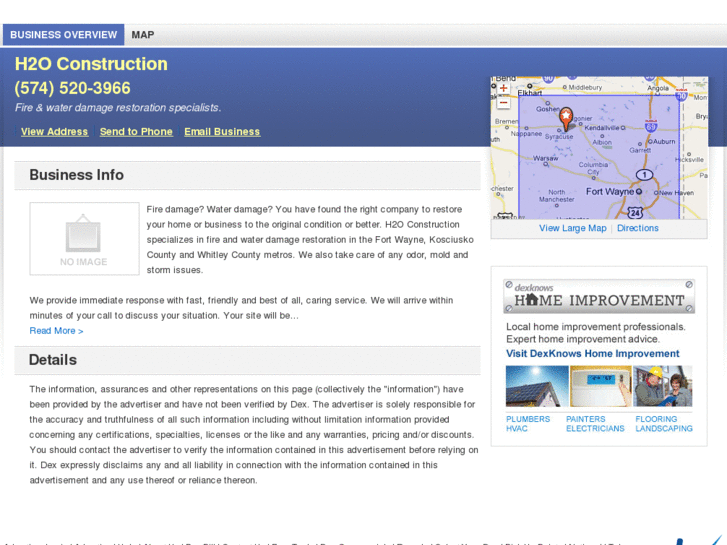Open Plumbers category link
Image resolution: width=727 pixels, height=545 pixels.
pyautogui.click(x=528, y=419)
